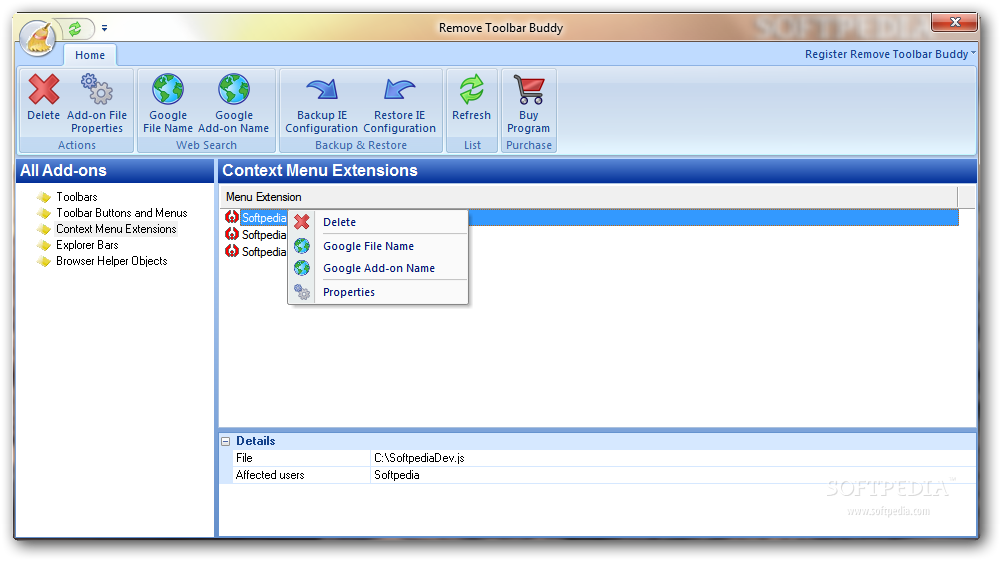
Task: Click the gears icon beside Properties menu entry
Action: pos(302,292)
